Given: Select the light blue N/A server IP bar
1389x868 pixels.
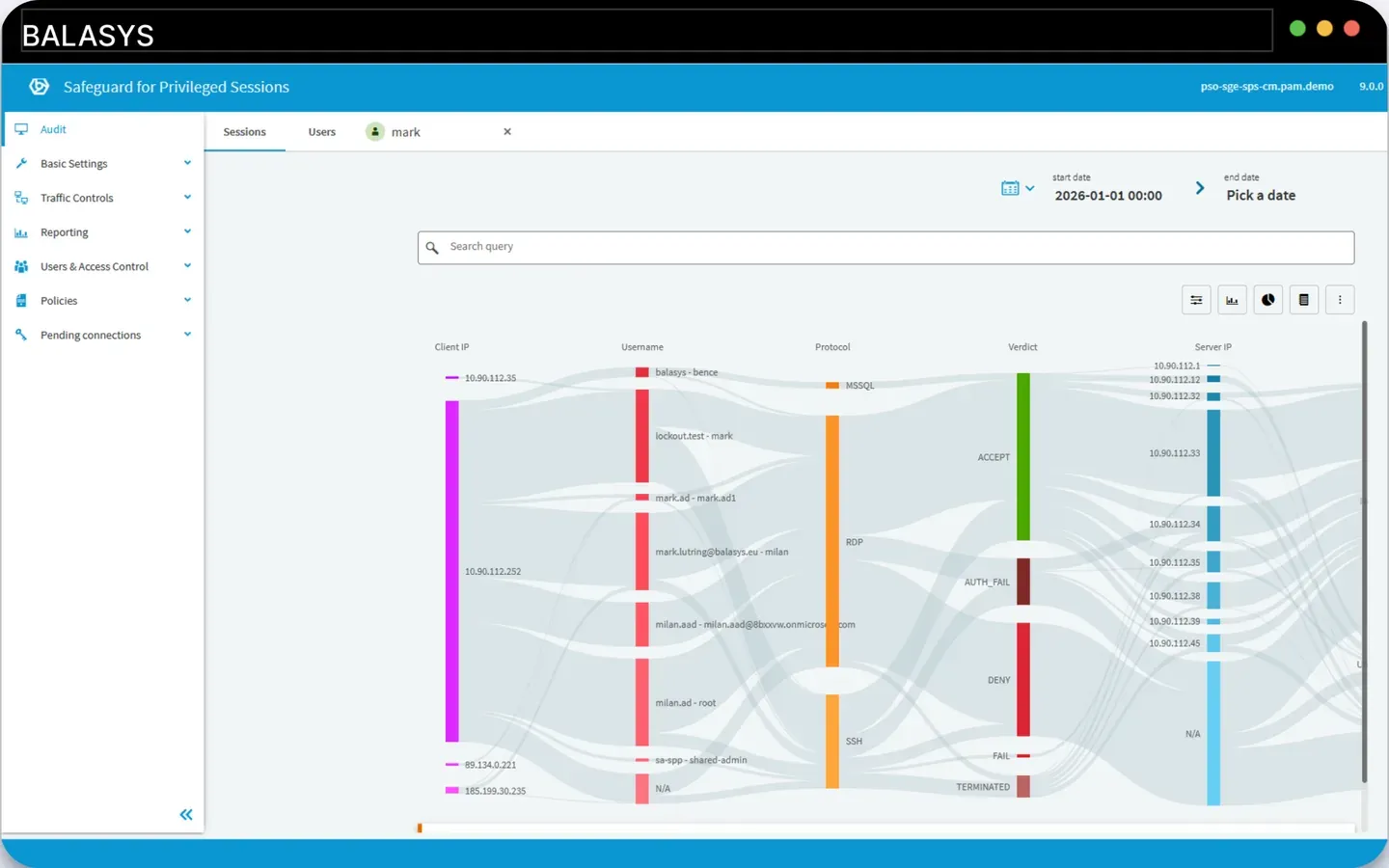Looking at the screenshot, I should [1213, 733].
